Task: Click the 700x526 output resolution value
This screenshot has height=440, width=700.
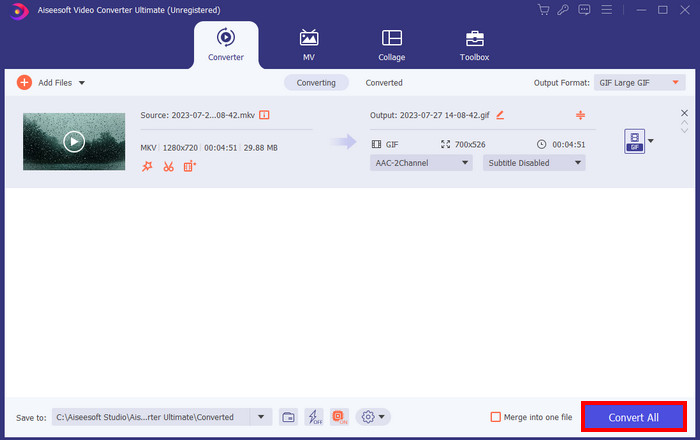Action: coord(470,145)
